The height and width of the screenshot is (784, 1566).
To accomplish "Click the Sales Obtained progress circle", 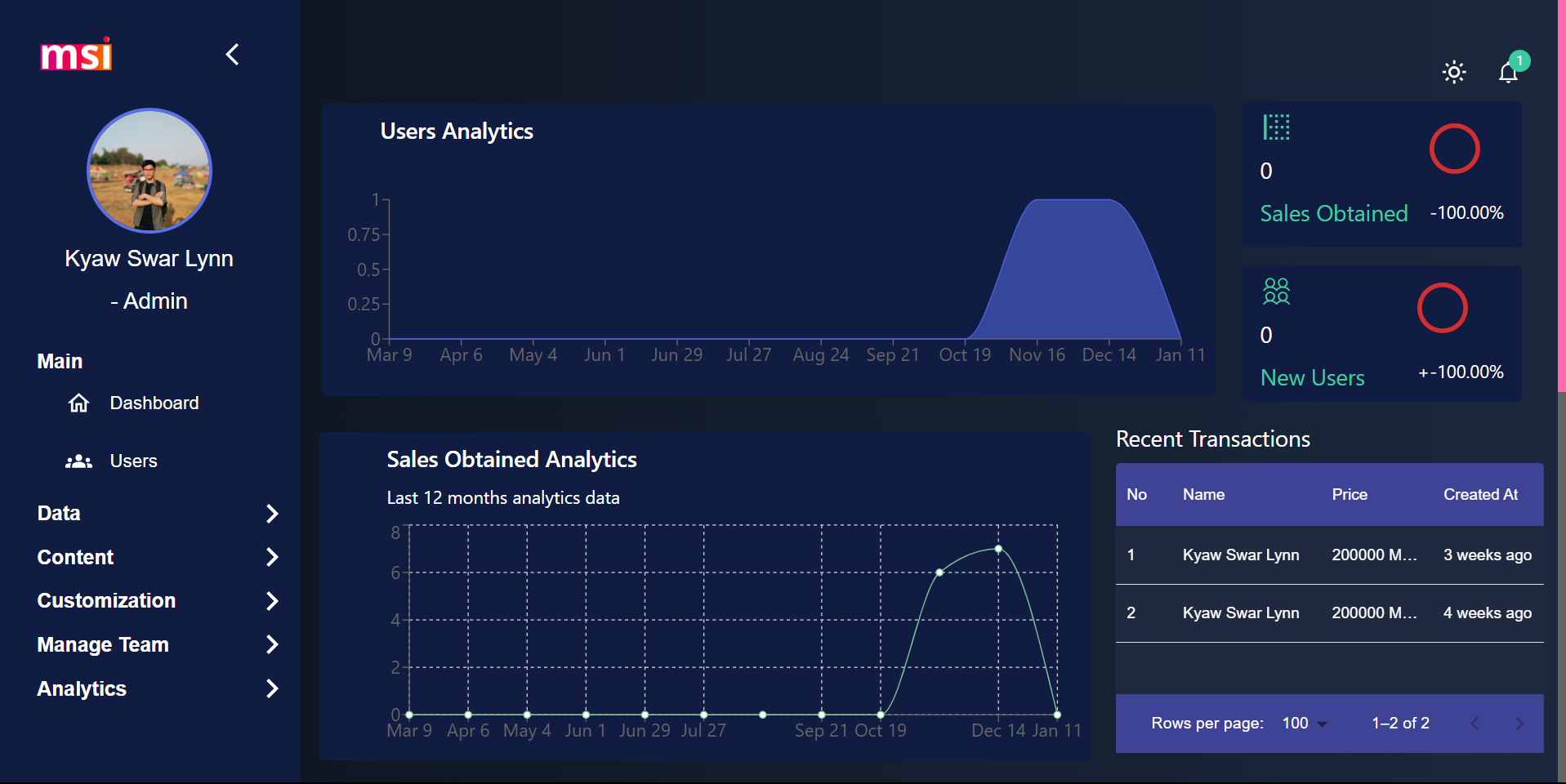I will pos(1454,149).
